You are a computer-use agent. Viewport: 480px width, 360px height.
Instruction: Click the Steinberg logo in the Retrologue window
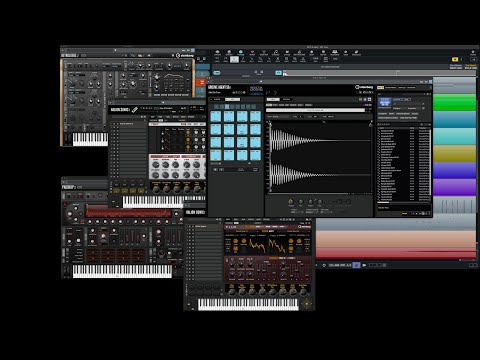[x=185, y=55]
